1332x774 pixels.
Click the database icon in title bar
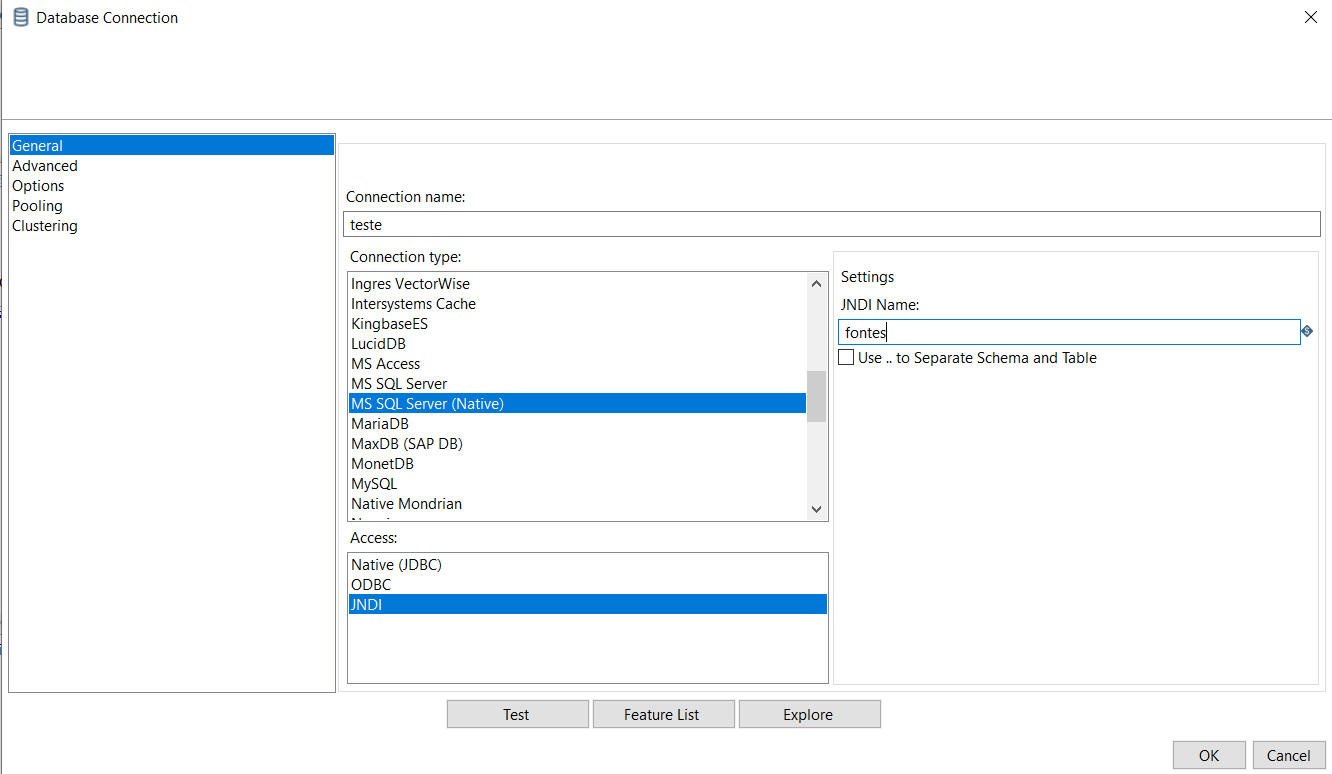click(20, 17)
